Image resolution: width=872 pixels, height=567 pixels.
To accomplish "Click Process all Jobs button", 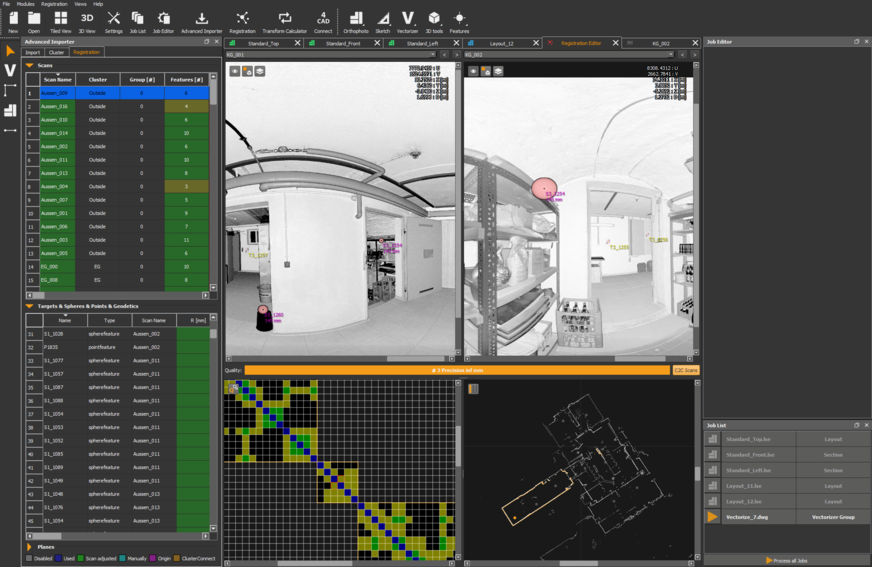I will click(786, 561).
